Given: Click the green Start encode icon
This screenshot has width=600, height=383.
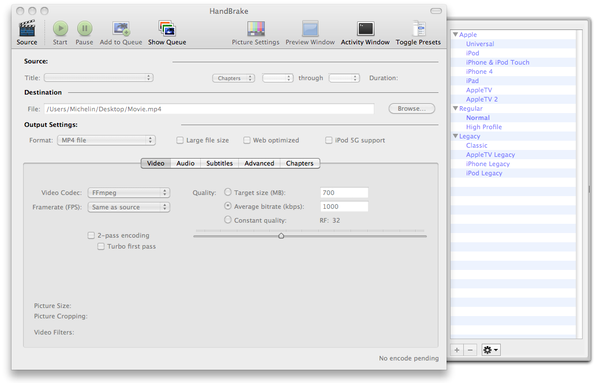Looking at the screenshot, I should click(60, 28).
